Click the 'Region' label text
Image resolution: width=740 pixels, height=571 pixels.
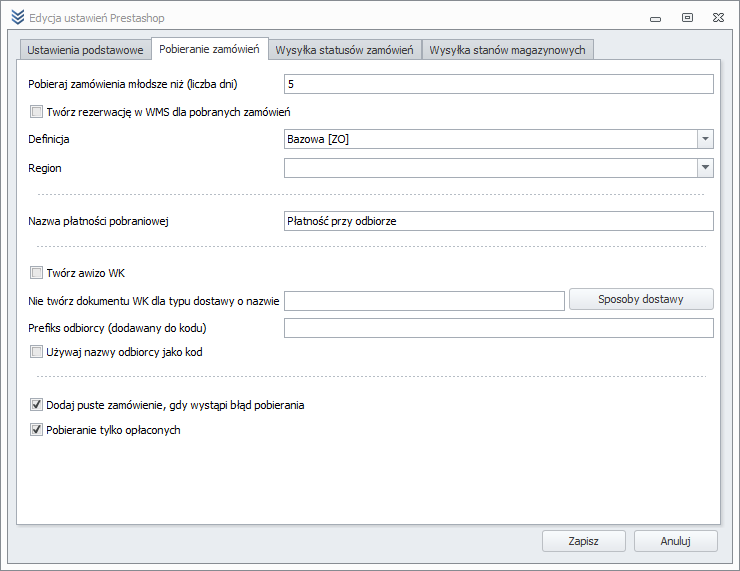45,168
